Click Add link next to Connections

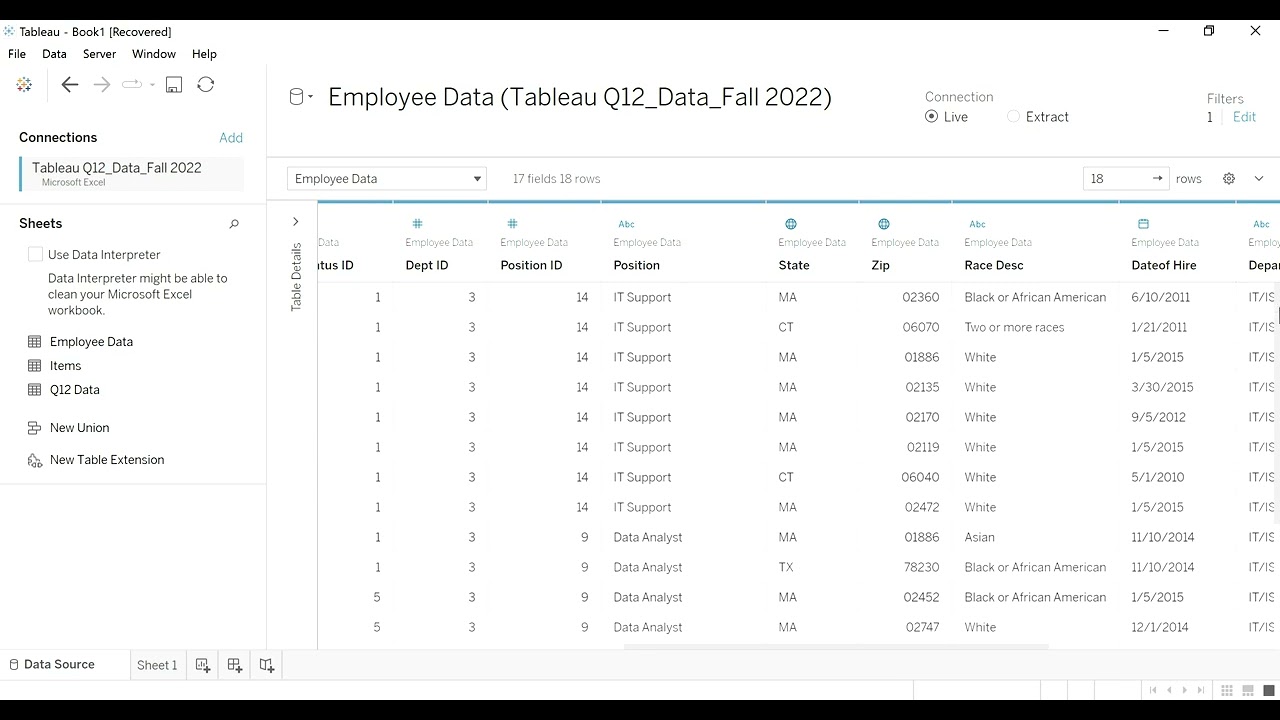coord(231,138)
